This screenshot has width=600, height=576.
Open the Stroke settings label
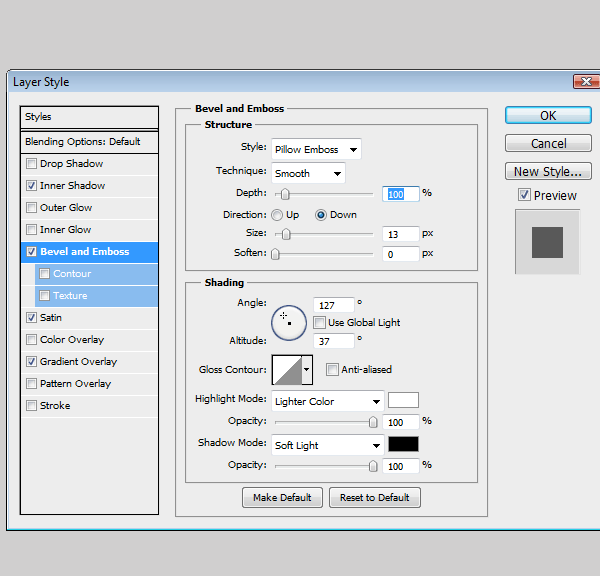[55, 406]
